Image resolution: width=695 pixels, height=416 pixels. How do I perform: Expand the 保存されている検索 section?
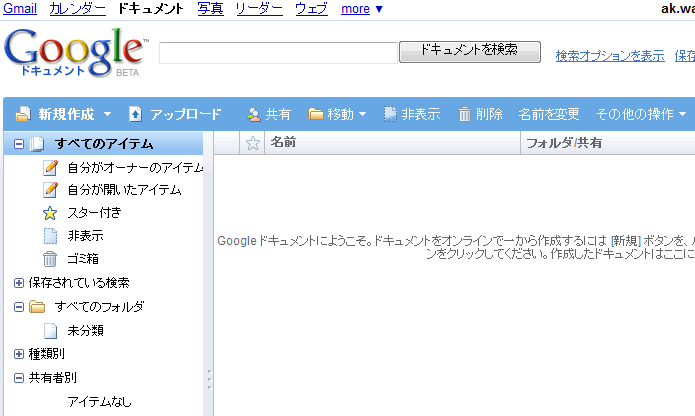18,283
